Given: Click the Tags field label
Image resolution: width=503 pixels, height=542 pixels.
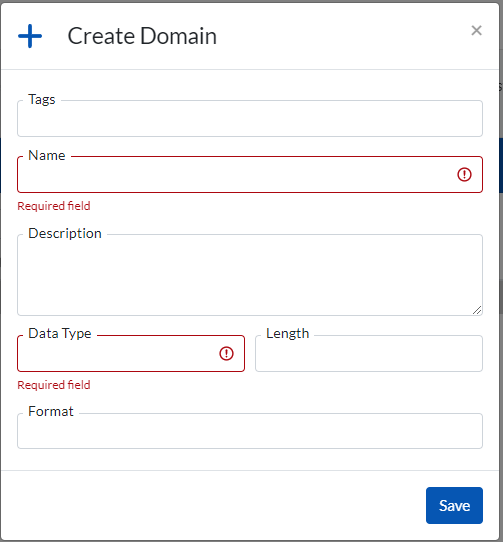Looking at the screenshot, I should click(42, 100).
